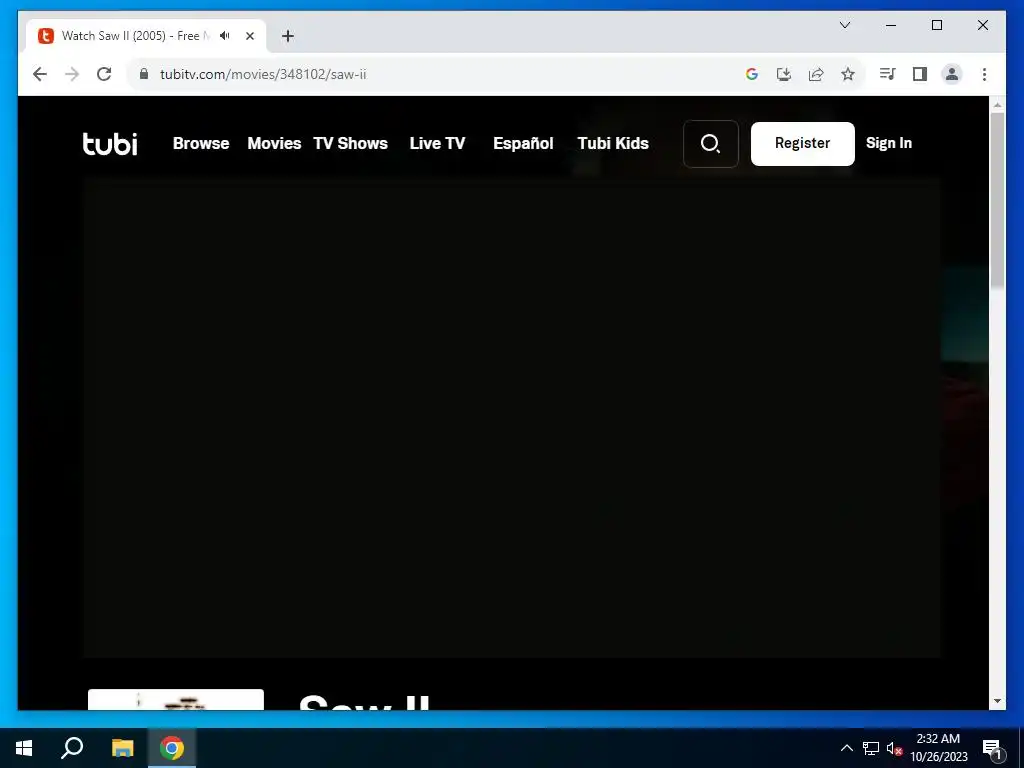
Task: Share this page icon
Action: coord(816,74)
